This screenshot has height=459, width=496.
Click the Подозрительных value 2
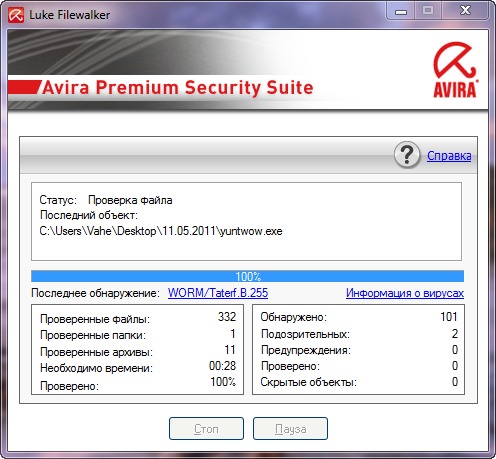pos(455,334)
